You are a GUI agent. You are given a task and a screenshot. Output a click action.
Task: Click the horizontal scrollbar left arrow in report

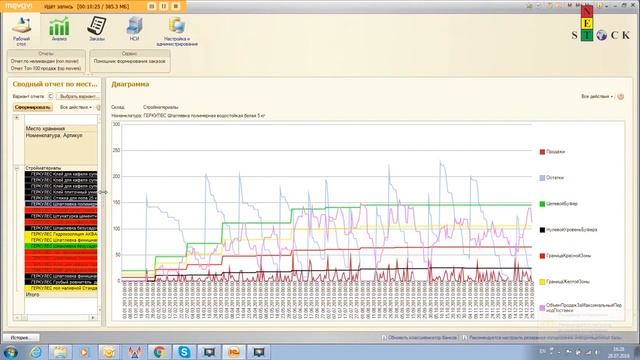point(17,318)
